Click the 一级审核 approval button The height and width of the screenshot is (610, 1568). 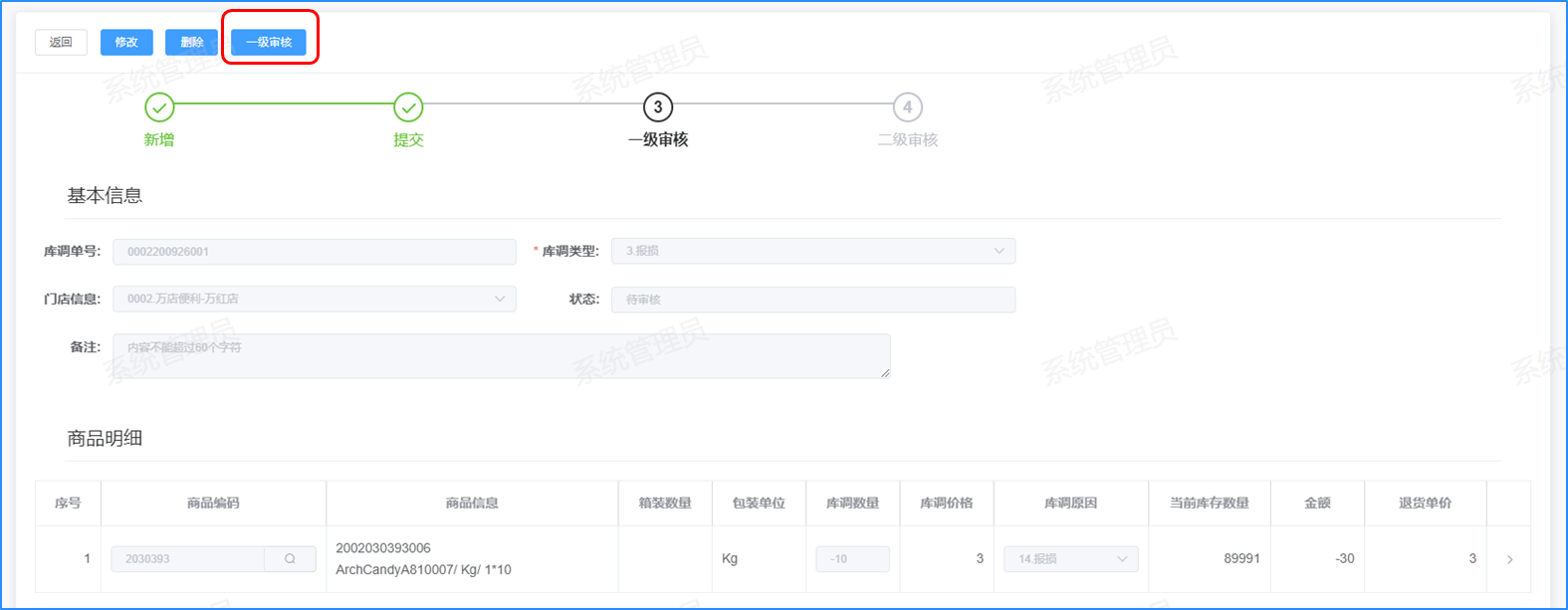tap(269, 42)
